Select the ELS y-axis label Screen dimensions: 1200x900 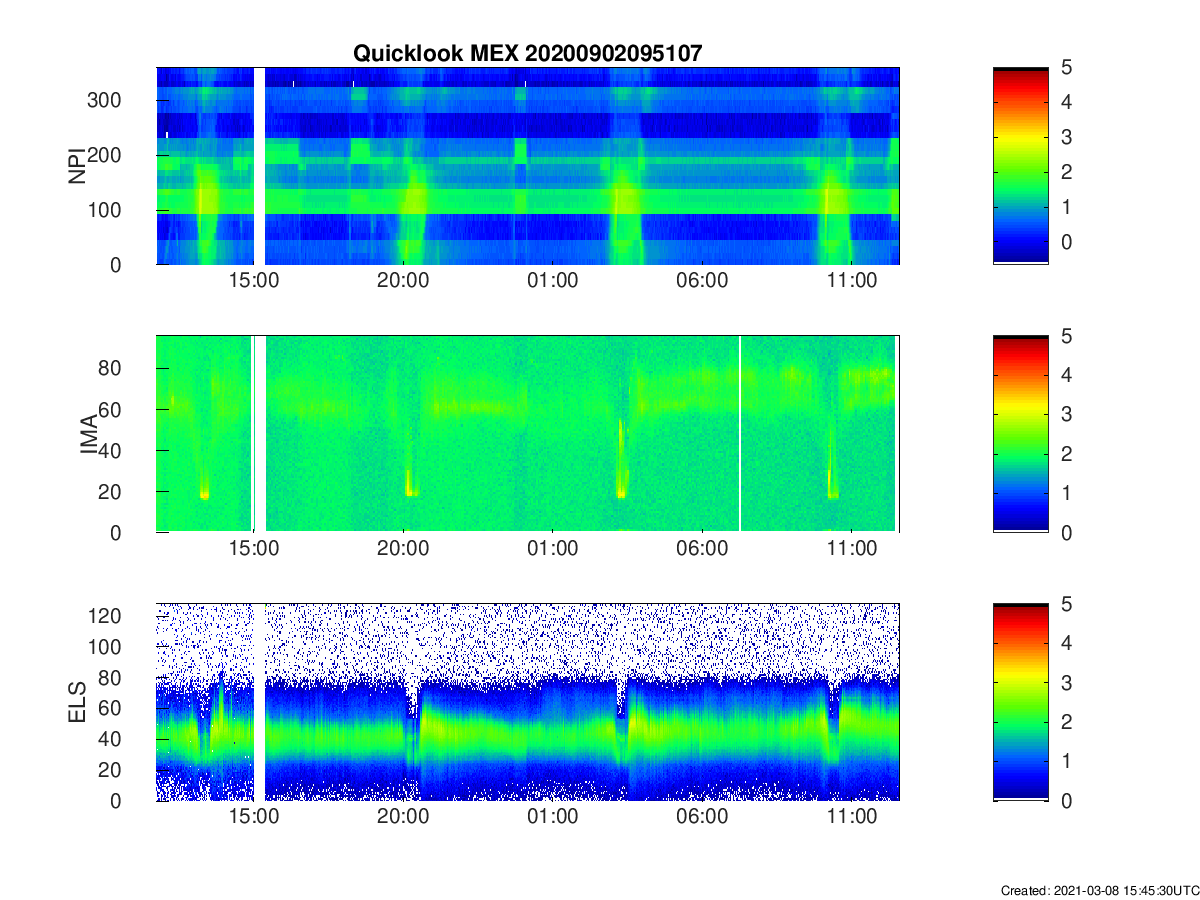pos(76,703)
